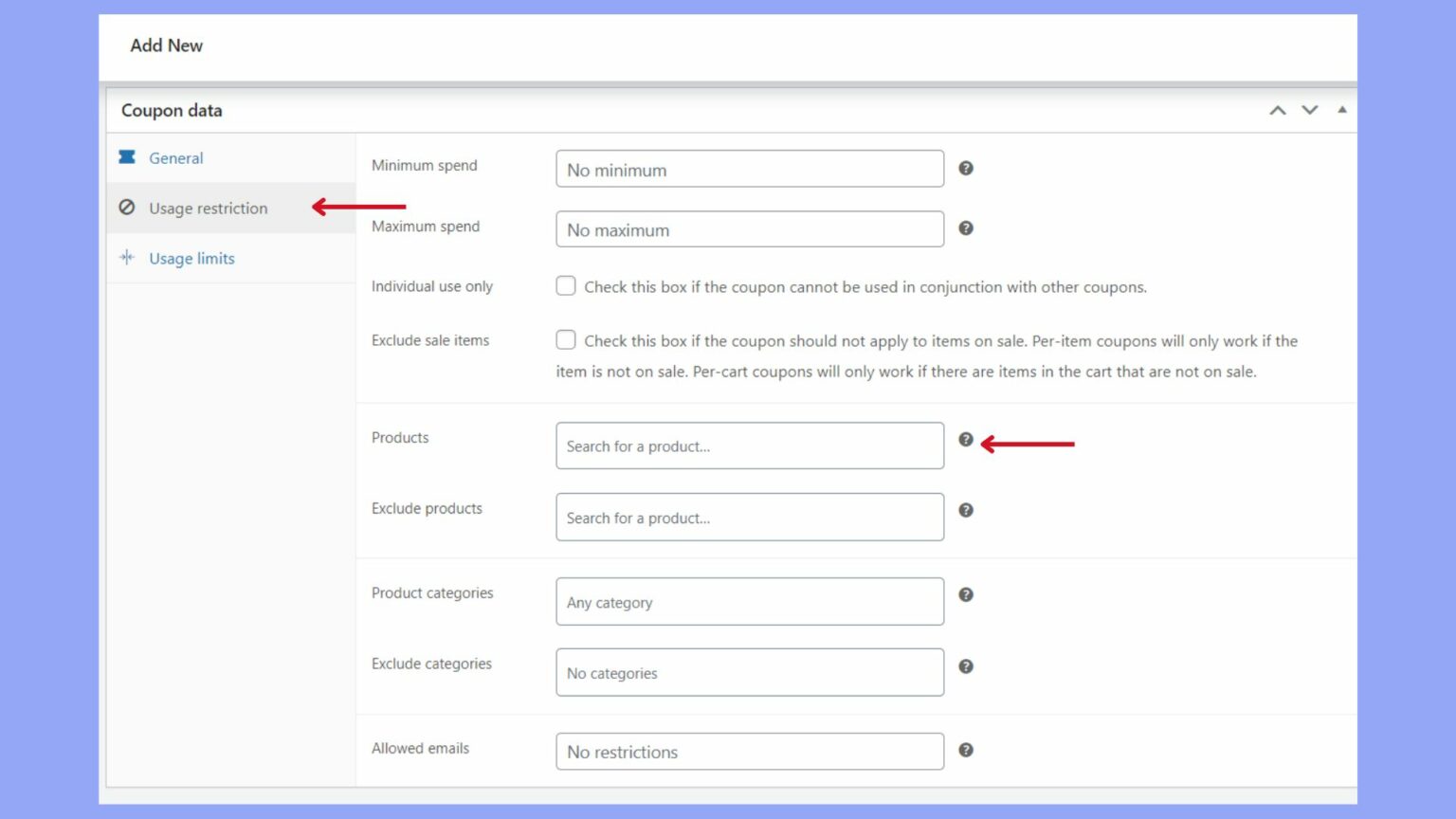Click the Usage limits snowflake icon
Image resolution: width=1456 pixels, height=819 pixels.
[127, 258]
